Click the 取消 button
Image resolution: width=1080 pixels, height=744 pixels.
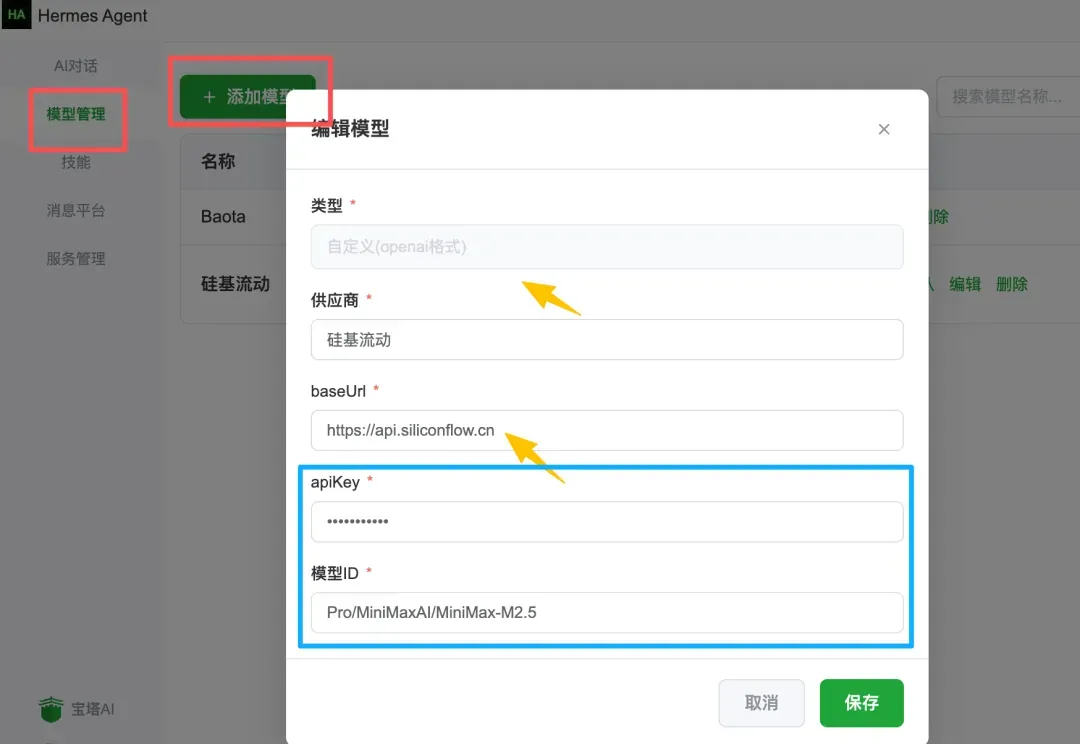[x=761, y=703]
